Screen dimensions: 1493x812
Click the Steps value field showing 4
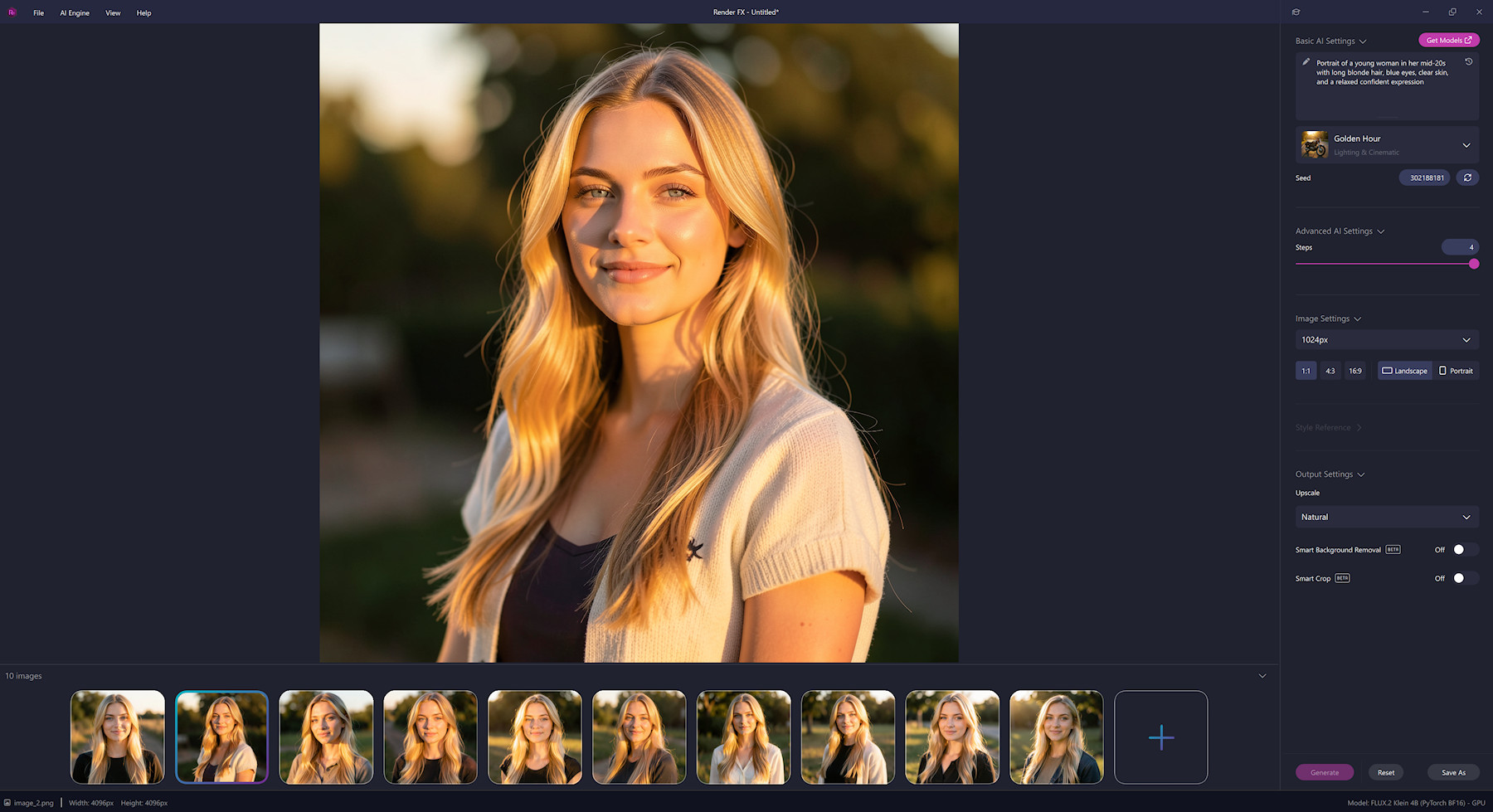1460,247
